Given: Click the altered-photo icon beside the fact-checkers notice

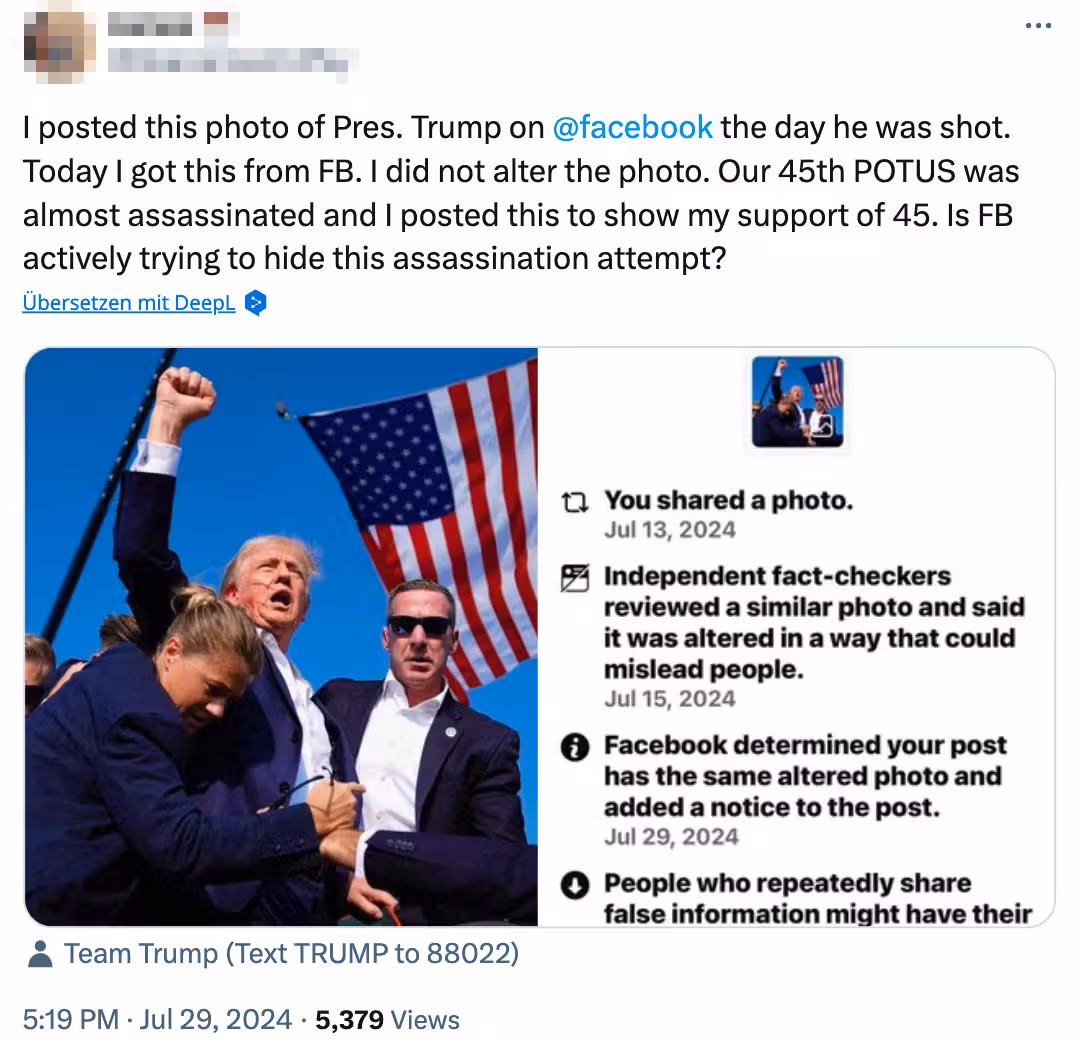Looking at the screenshot, I should pos(575,579).
